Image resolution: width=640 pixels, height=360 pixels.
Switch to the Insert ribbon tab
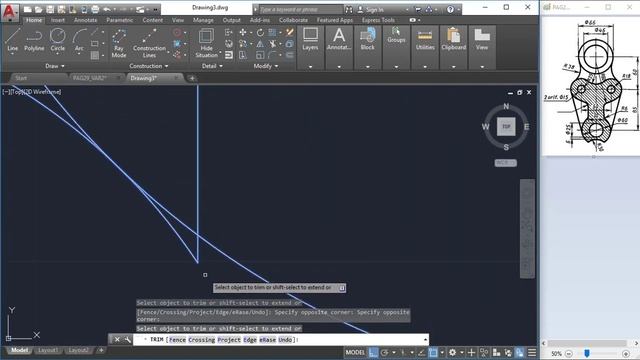coord(58,20)
